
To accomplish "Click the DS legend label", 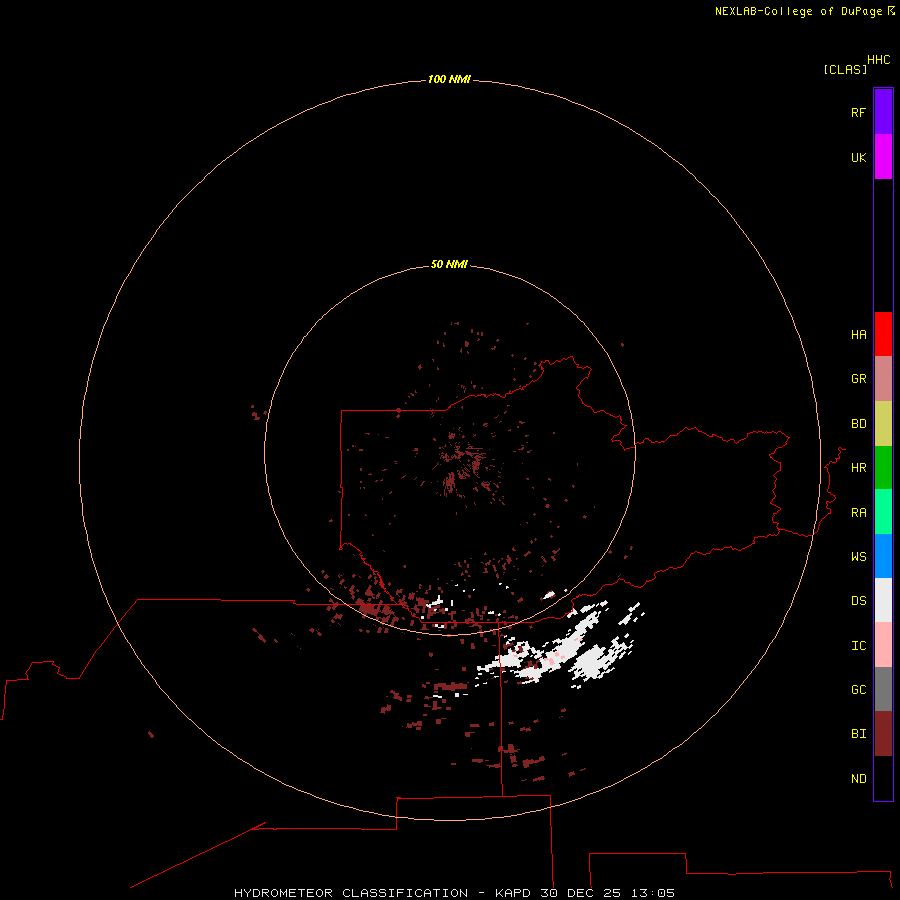I will point(858,601).
